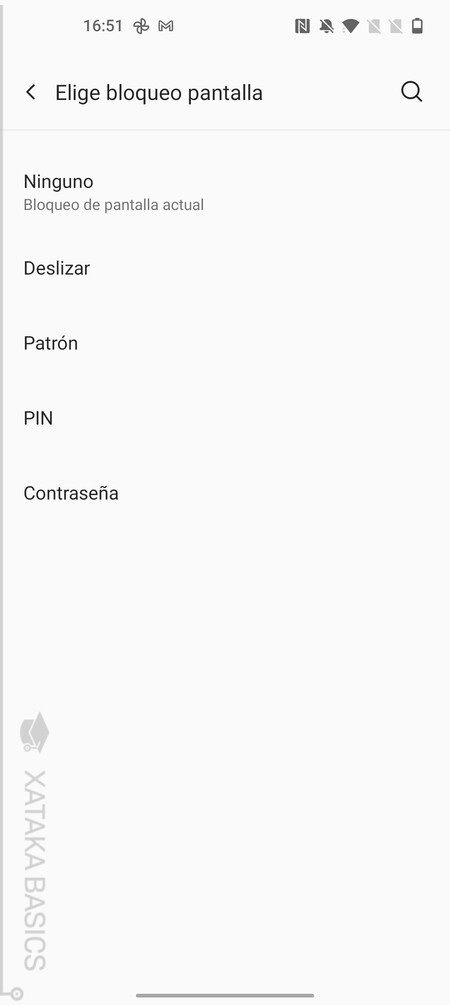
Task: Tap the Bloqueo de pantalla actual subtitle
Action: point(113,205)
